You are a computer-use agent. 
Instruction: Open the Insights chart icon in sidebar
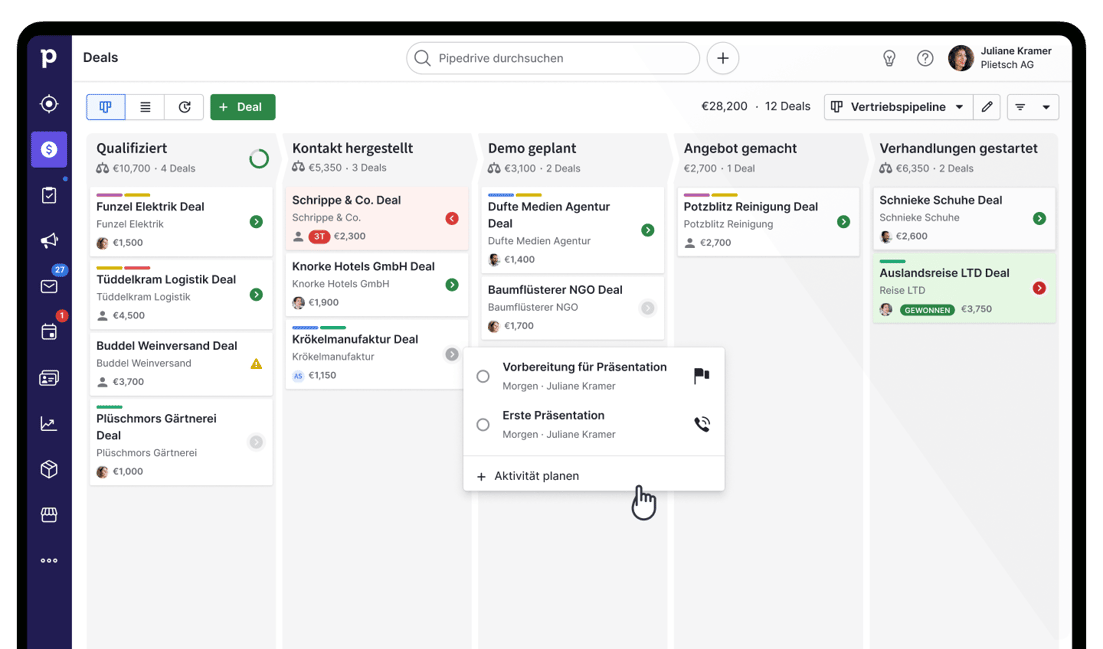[x=49, y=424]
